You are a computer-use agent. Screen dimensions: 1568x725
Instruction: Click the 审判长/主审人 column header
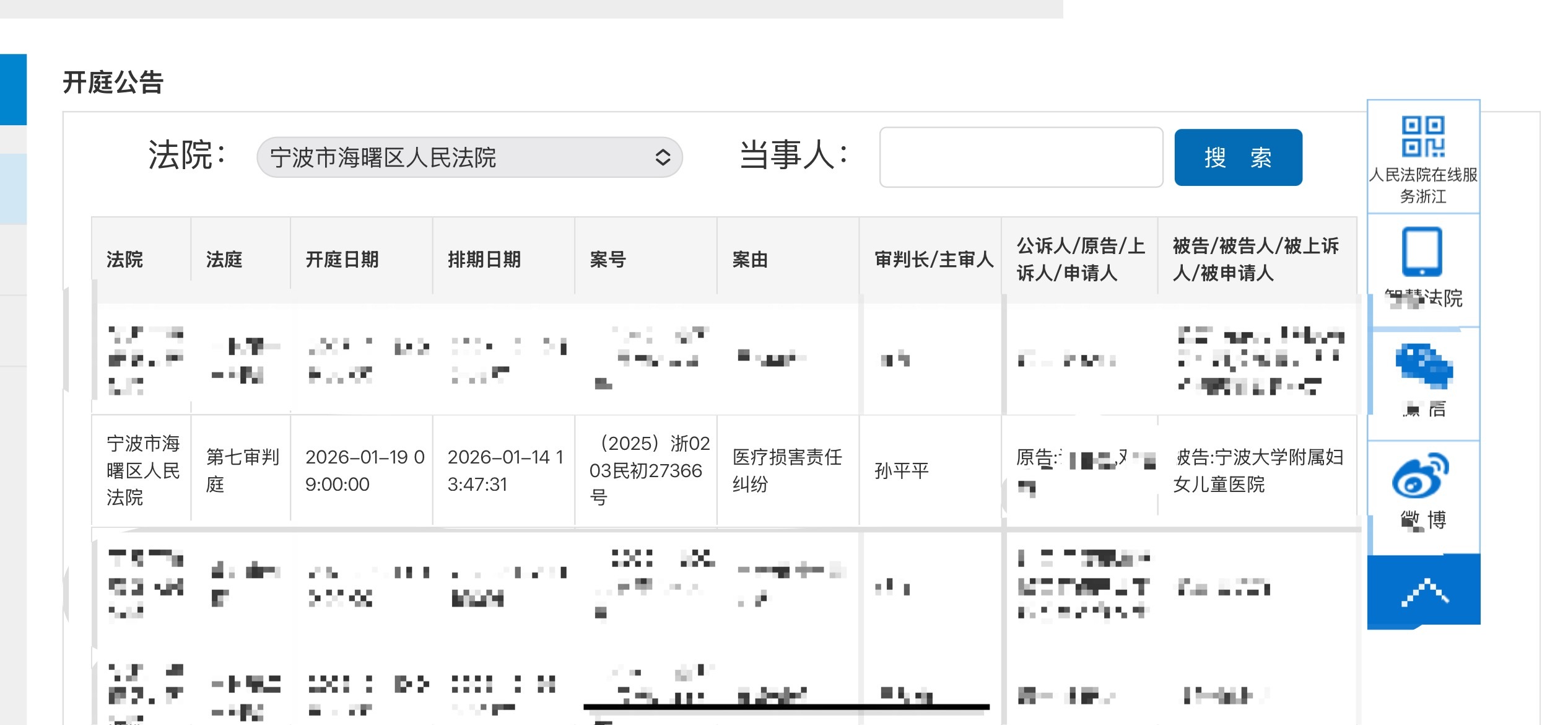point(933,259)
